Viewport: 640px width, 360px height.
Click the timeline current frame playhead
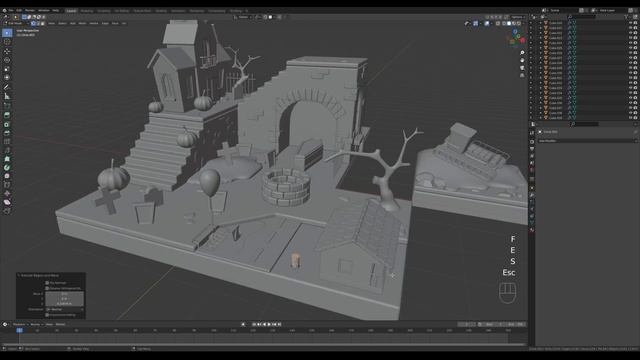[x=20, y=330]
